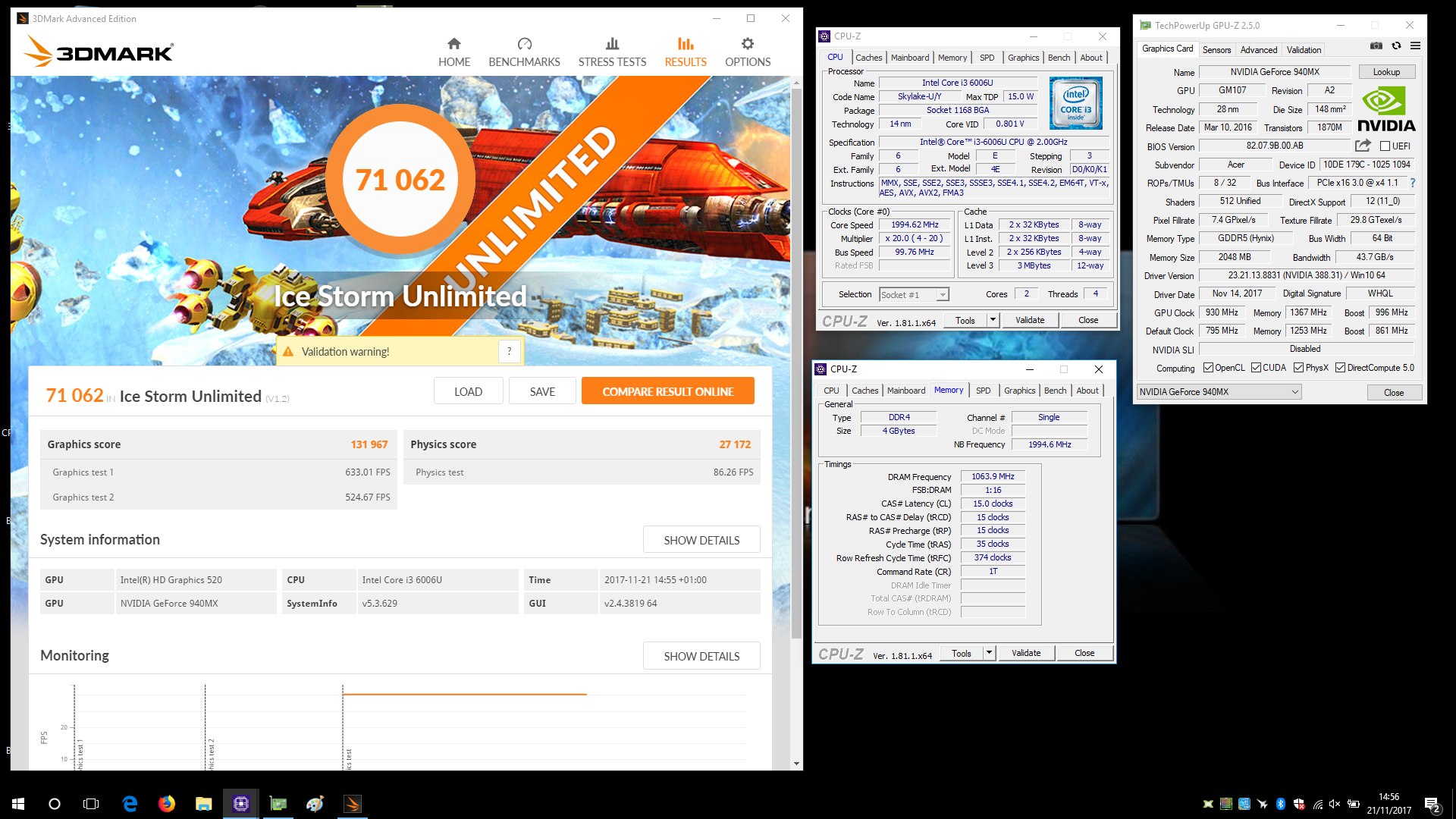Click the Bus Interface question mark in GPU-Z

point(1413,183)
